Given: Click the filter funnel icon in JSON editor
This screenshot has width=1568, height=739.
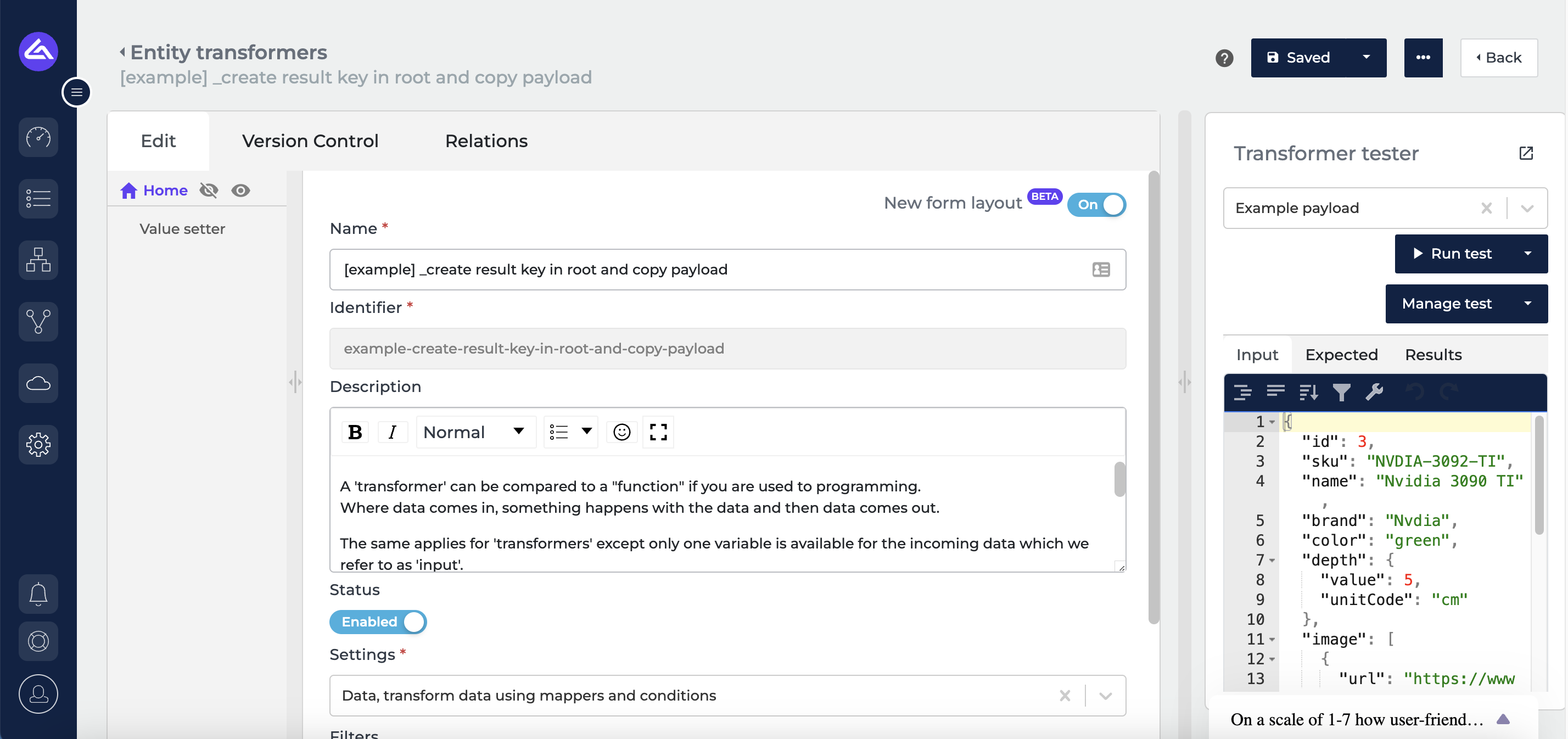Looking at the screenshot, I should pos(1341,392).
